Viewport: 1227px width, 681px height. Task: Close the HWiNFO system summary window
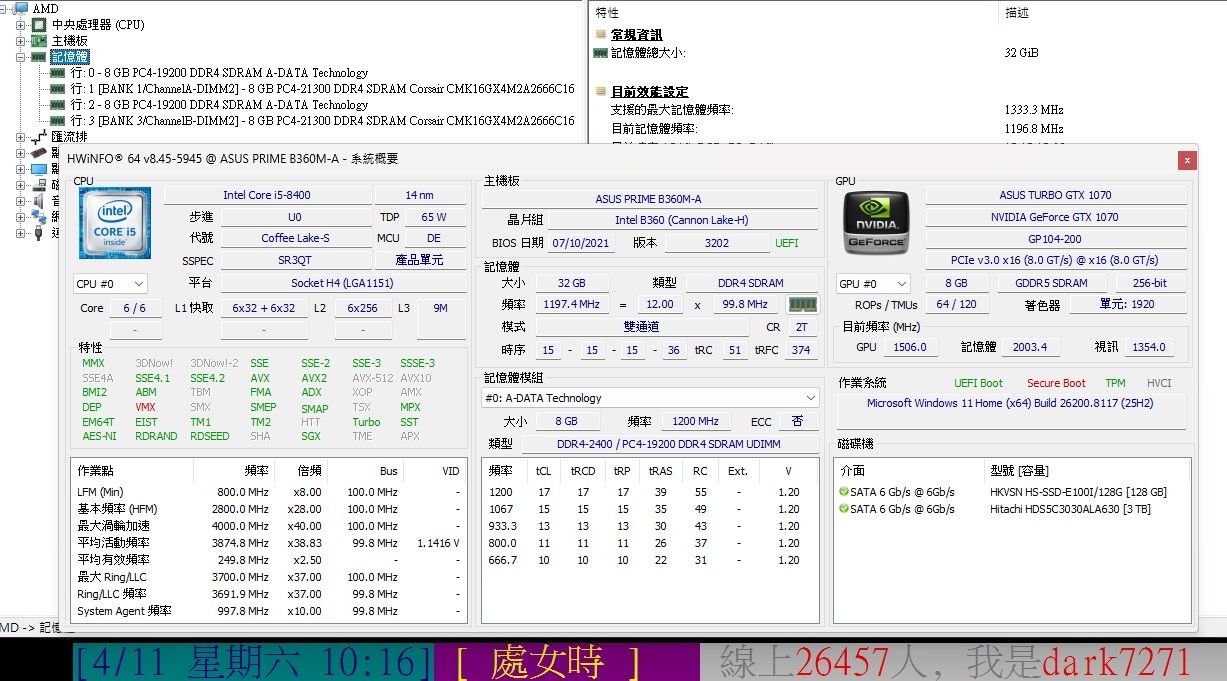pyautogui.click(x=1186, y=160)
